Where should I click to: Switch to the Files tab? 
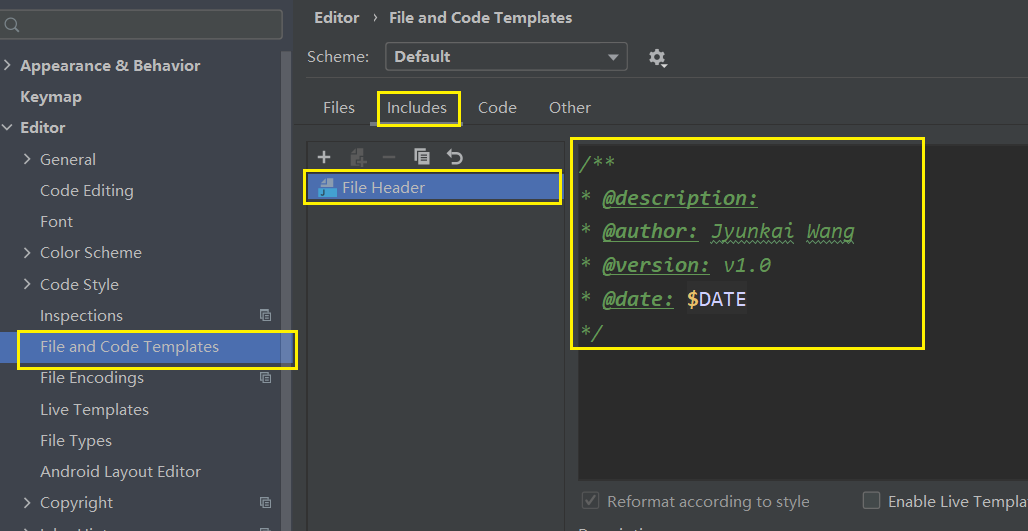coord(339,108)
